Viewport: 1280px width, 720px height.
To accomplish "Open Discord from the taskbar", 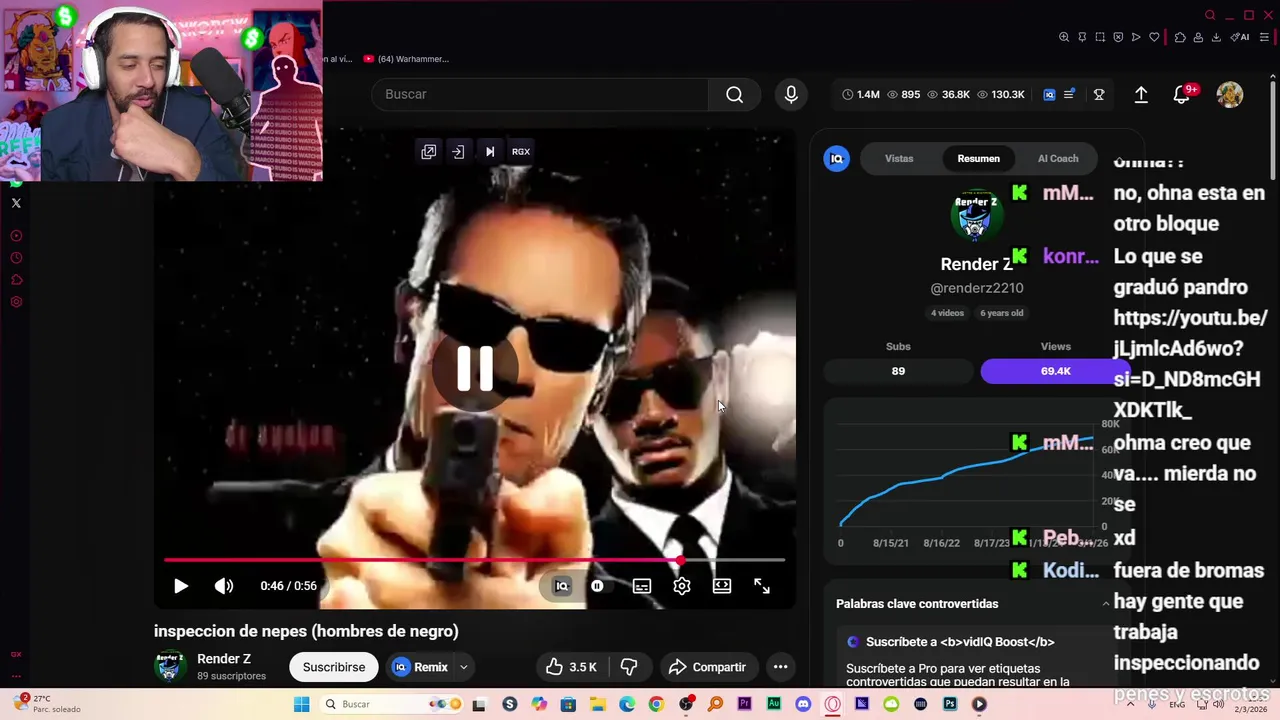I will click(803, 704).
